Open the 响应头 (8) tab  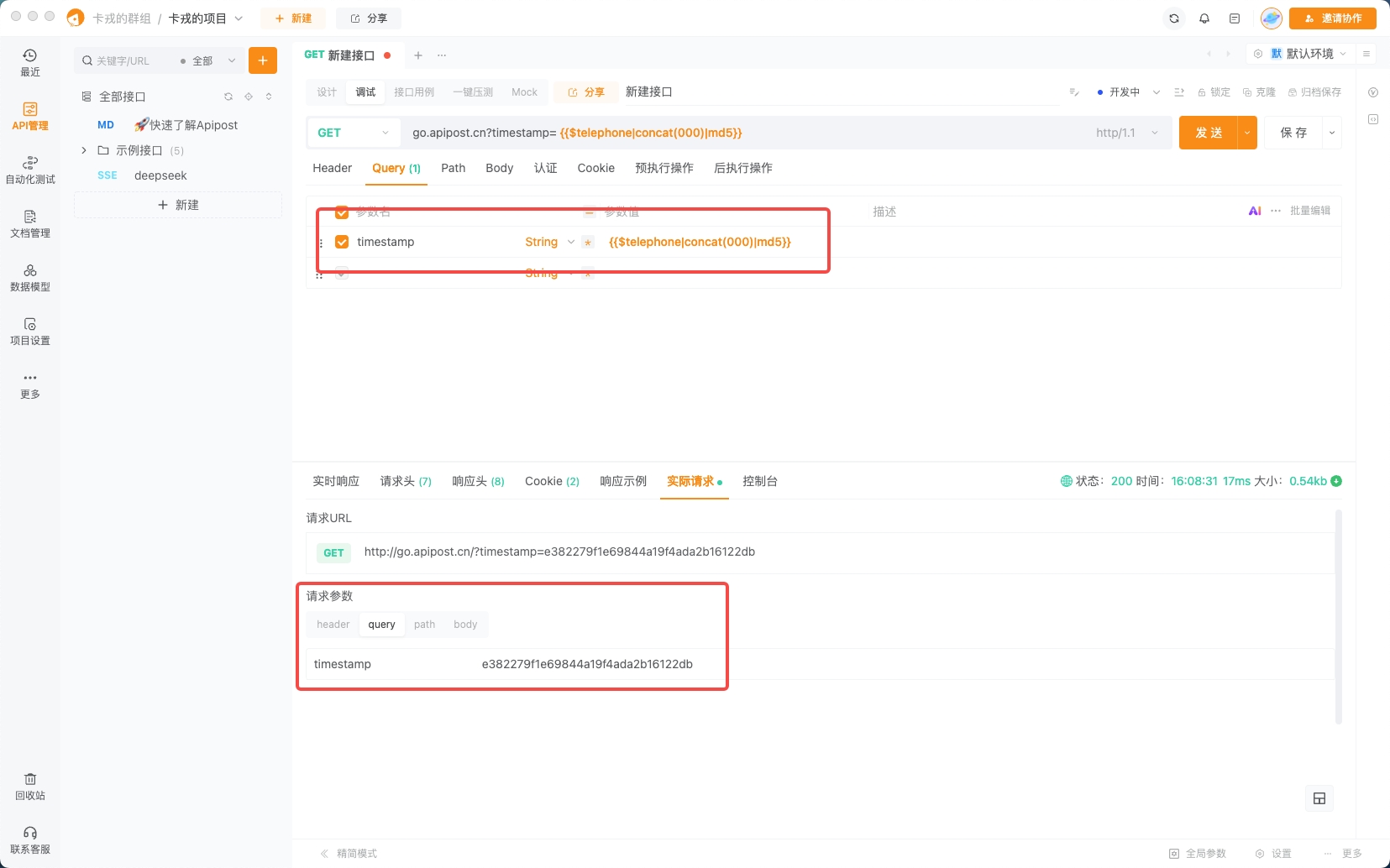(x=479, y=481)
